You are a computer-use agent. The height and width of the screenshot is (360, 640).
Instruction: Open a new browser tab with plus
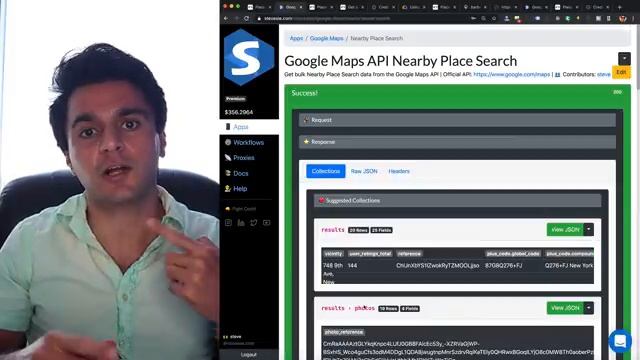point(620,7)
